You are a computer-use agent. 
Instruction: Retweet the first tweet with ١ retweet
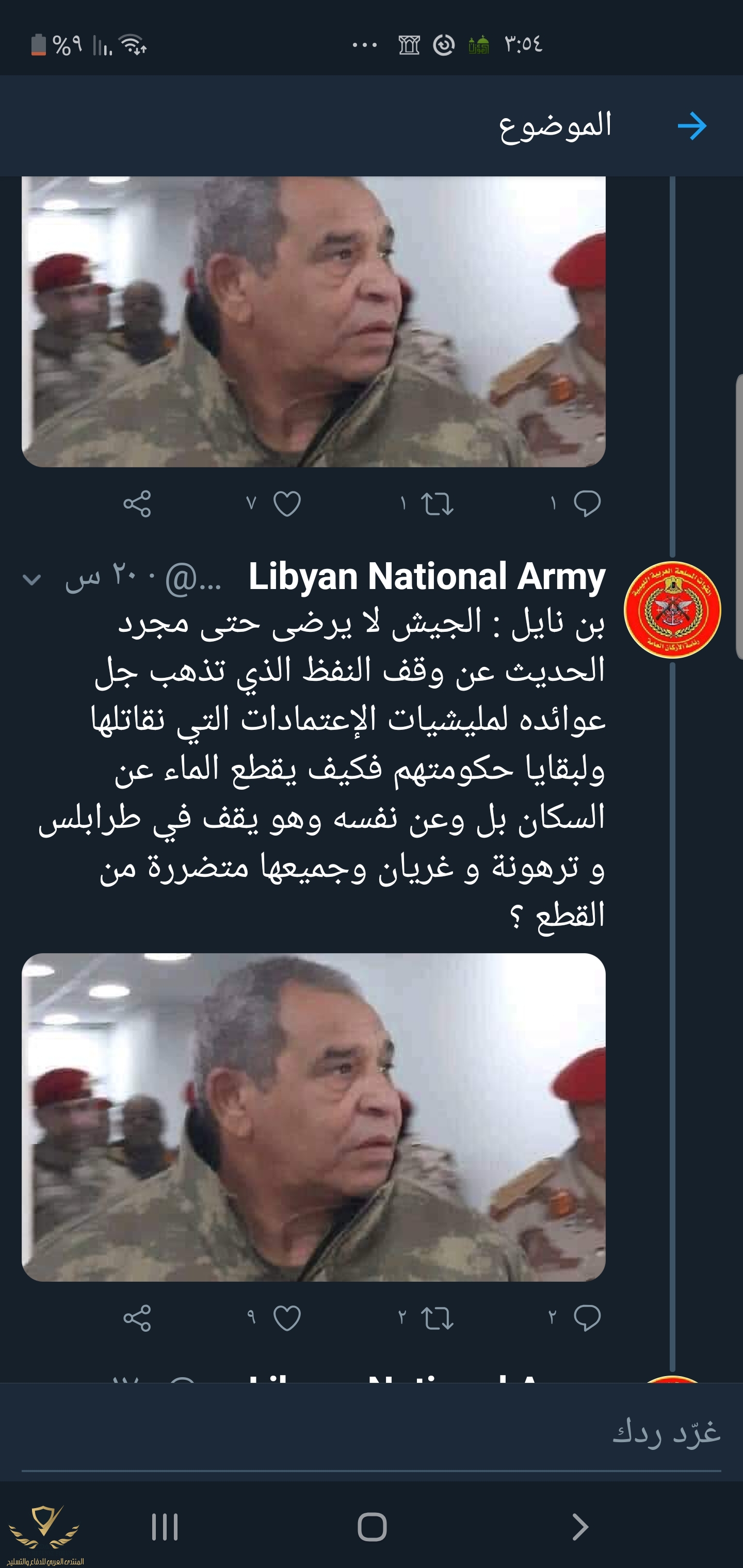(437, 504)
